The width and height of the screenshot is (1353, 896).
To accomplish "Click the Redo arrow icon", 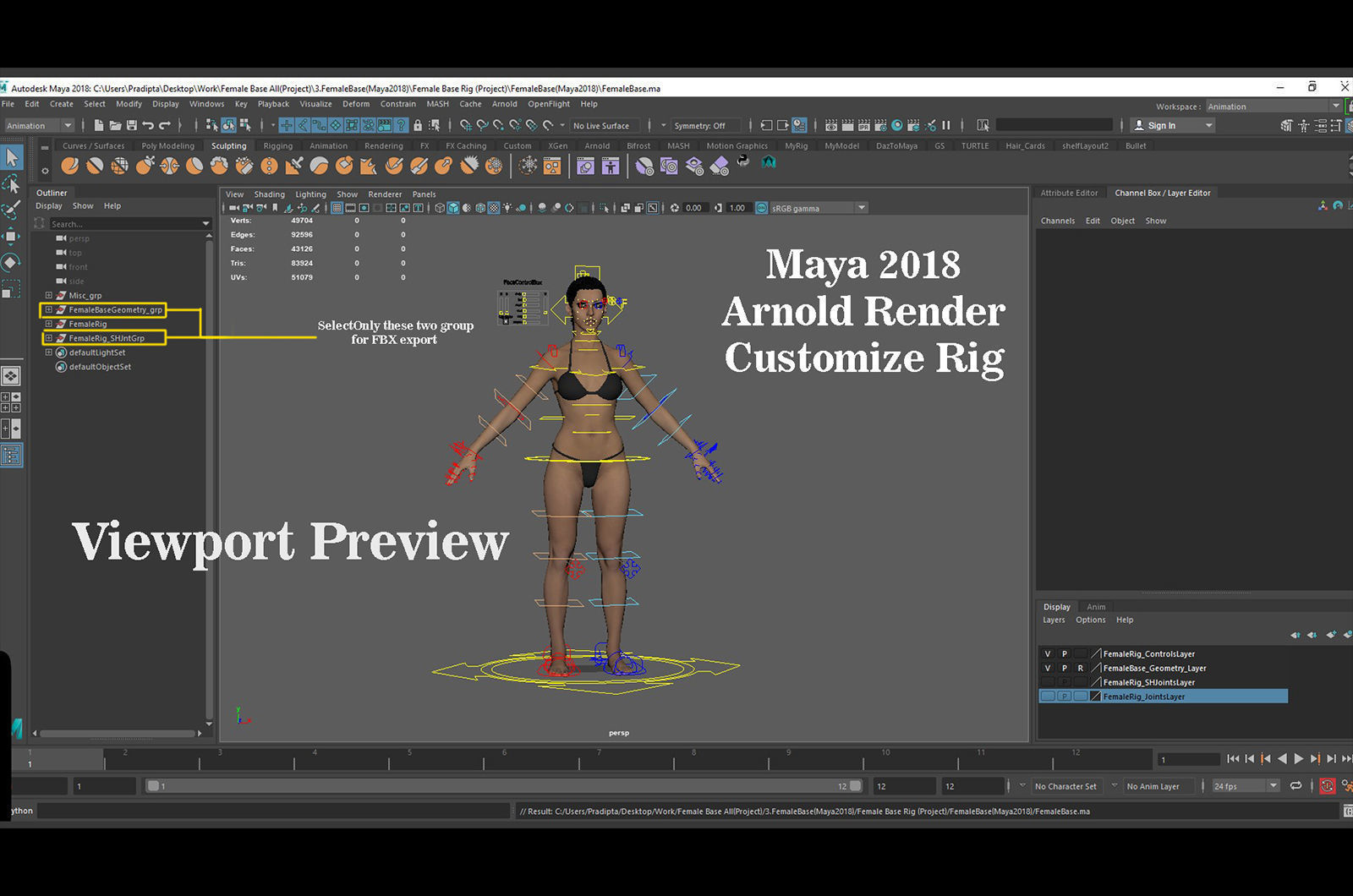I will coord(165,125).
